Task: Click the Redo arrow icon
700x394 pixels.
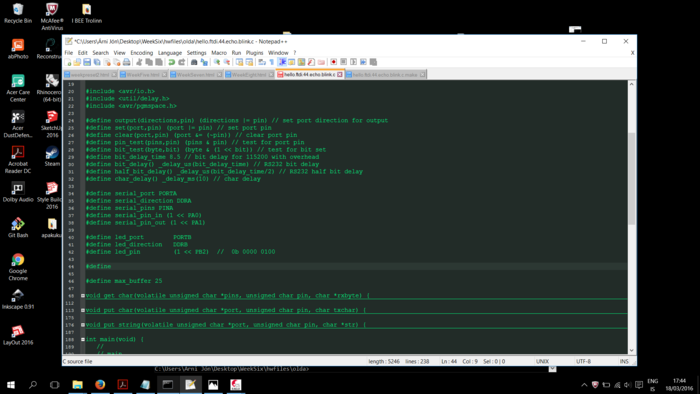Action: click(181, 62)
